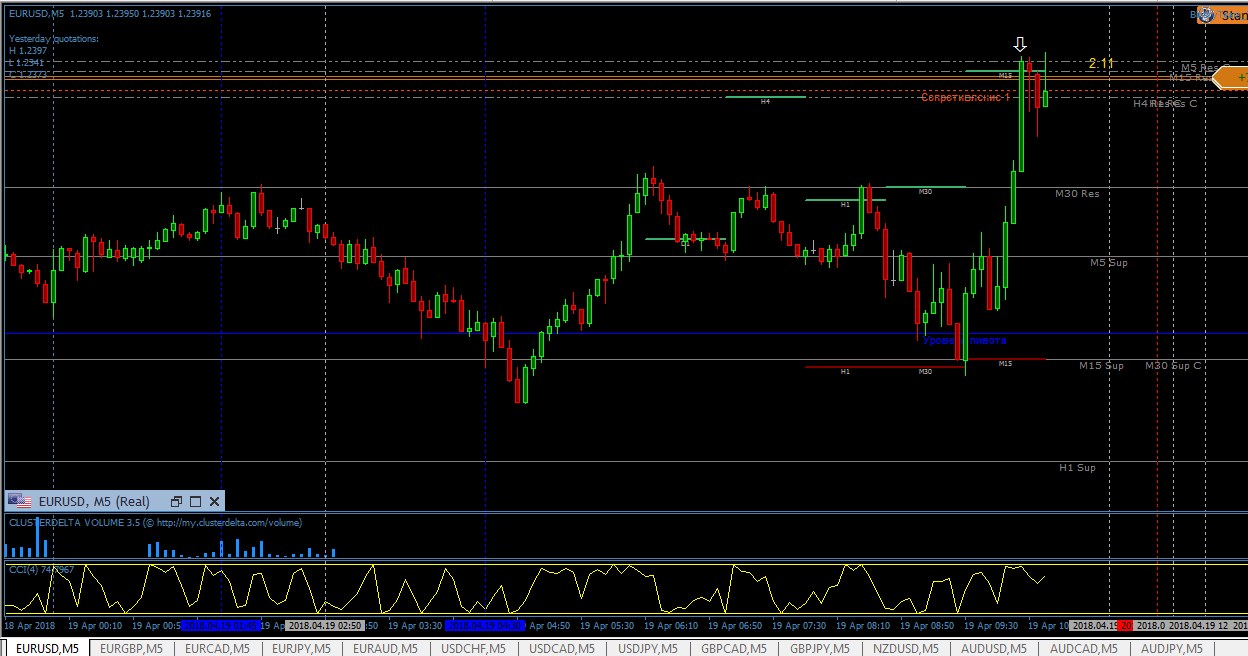
Task: Click the 19 Apr 00:10 time label
Action: point(95,625)
